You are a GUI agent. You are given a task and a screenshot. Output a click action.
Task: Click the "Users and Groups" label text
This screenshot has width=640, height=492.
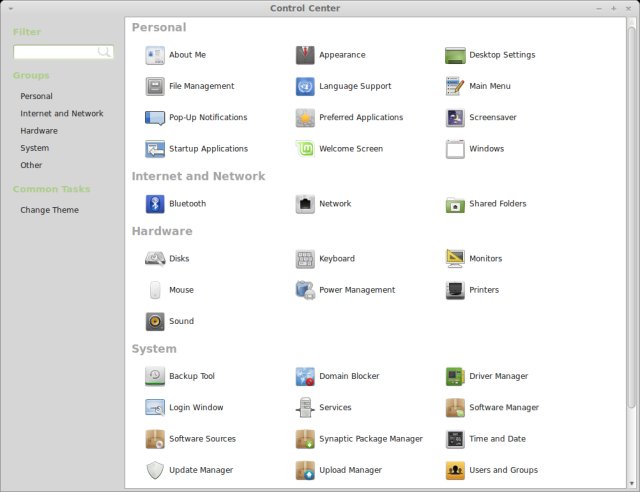[x=504, y=470]
